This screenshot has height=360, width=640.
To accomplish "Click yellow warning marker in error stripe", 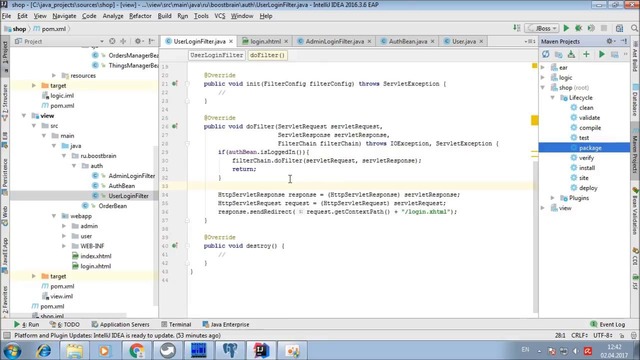I will click(x=535, y=120).
